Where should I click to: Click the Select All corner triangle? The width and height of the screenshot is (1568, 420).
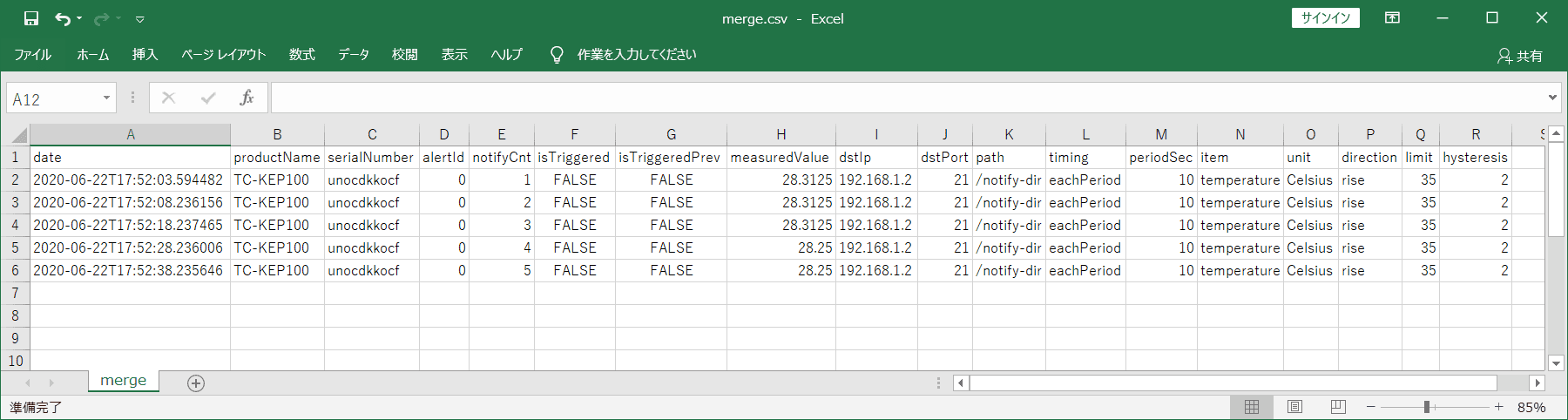17,135
